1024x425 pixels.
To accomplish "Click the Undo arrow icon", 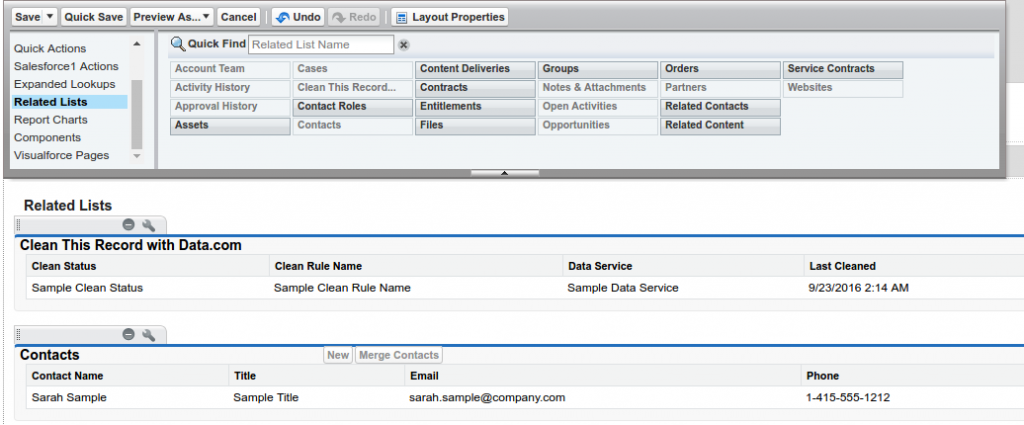I will (x=282, y=17).
